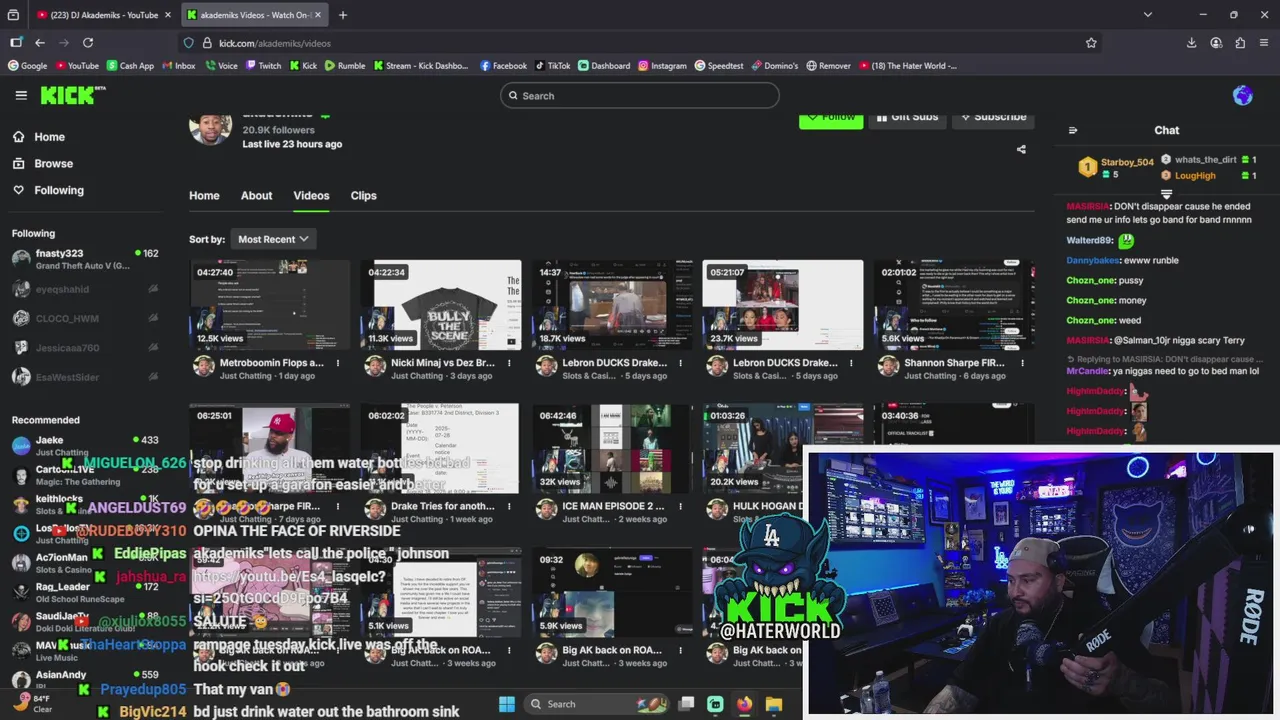Click the green Follow button
The width and height of the screenshot is (1280, 720).
[x=831, y=117]
